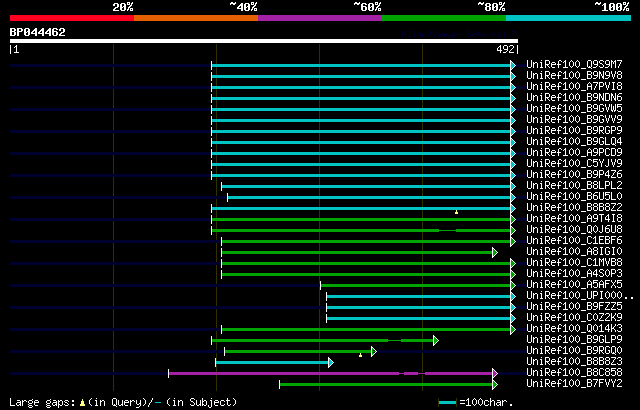Screen dimensions: 640x410
Task: Click the UniRef100_A4S0P3 label
Action: [x=574, y=274]
